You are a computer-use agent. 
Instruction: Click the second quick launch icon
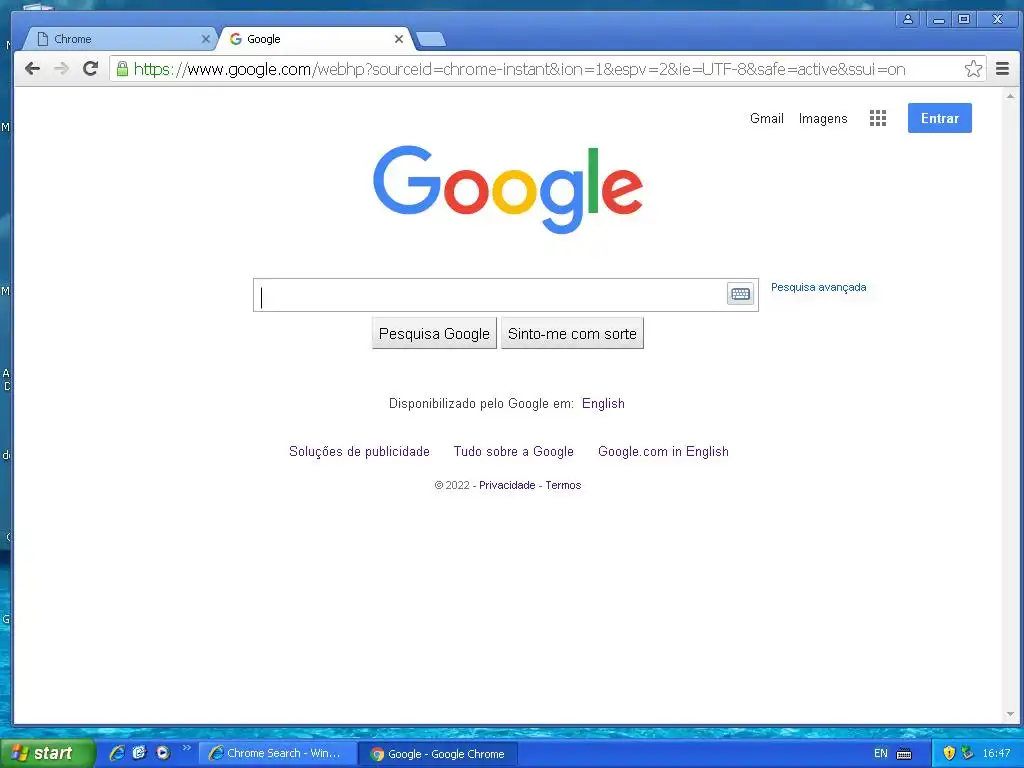pos(139,753)
